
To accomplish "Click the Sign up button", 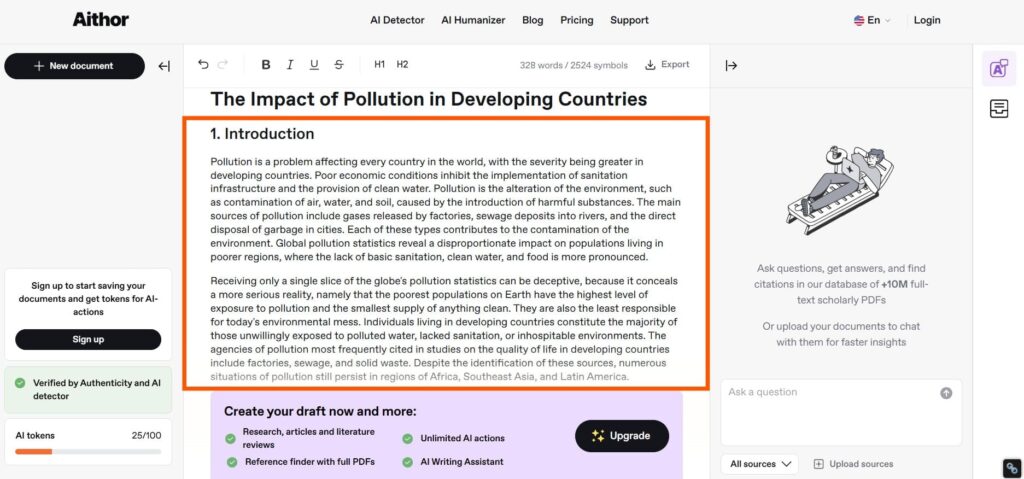I will click(x=88, y=339).
